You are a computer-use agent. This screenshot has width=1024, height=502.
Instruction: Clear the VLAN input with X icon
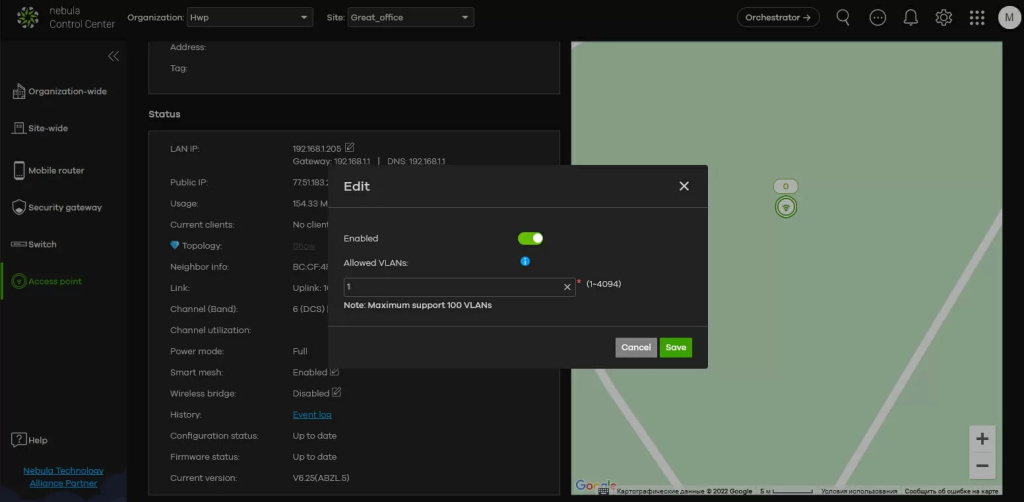(567, 287)
